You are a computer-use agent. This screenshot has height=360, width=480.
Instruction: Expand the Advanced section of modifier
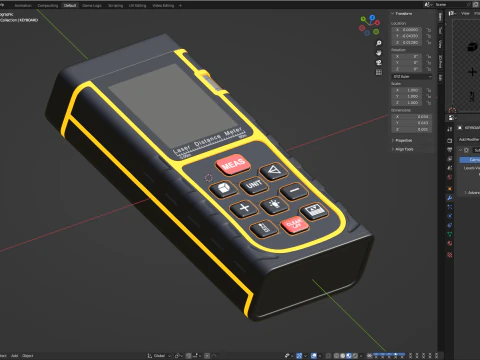(472, 193)
